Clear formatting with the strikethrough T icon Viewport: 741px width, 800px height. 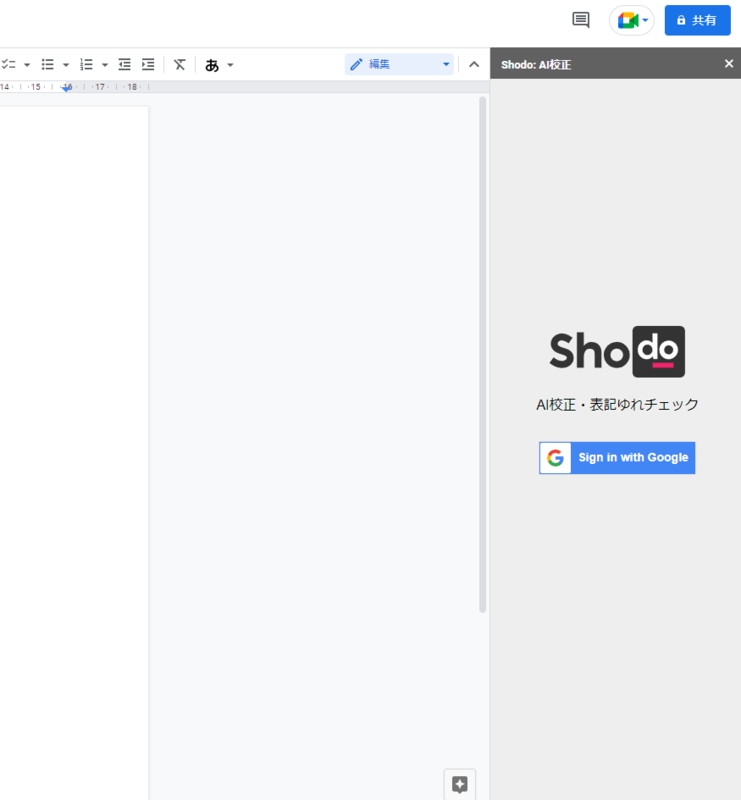pos(180,64)
